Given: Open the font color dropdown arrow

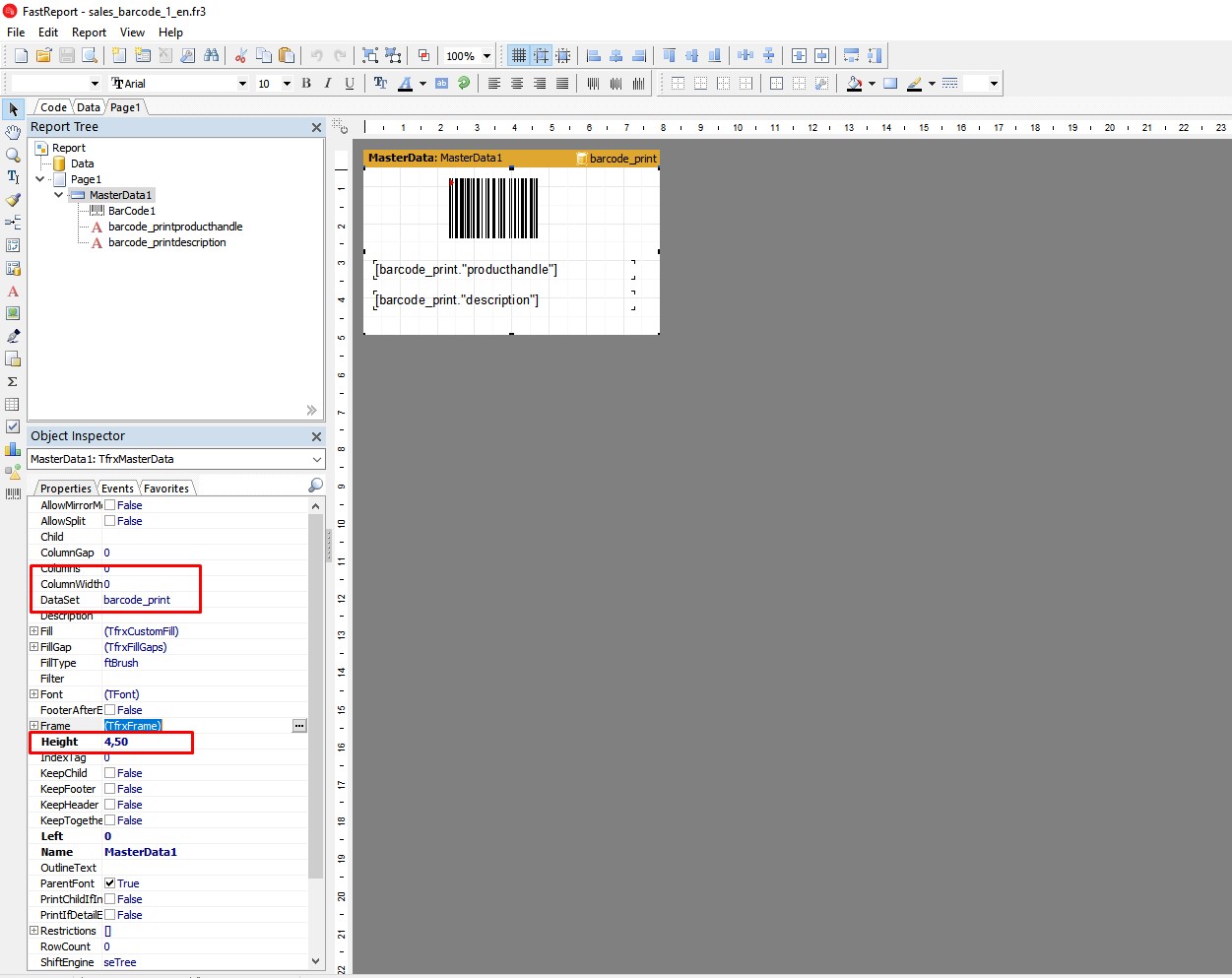Looking at the screenshot, I should tap(422, 84).
